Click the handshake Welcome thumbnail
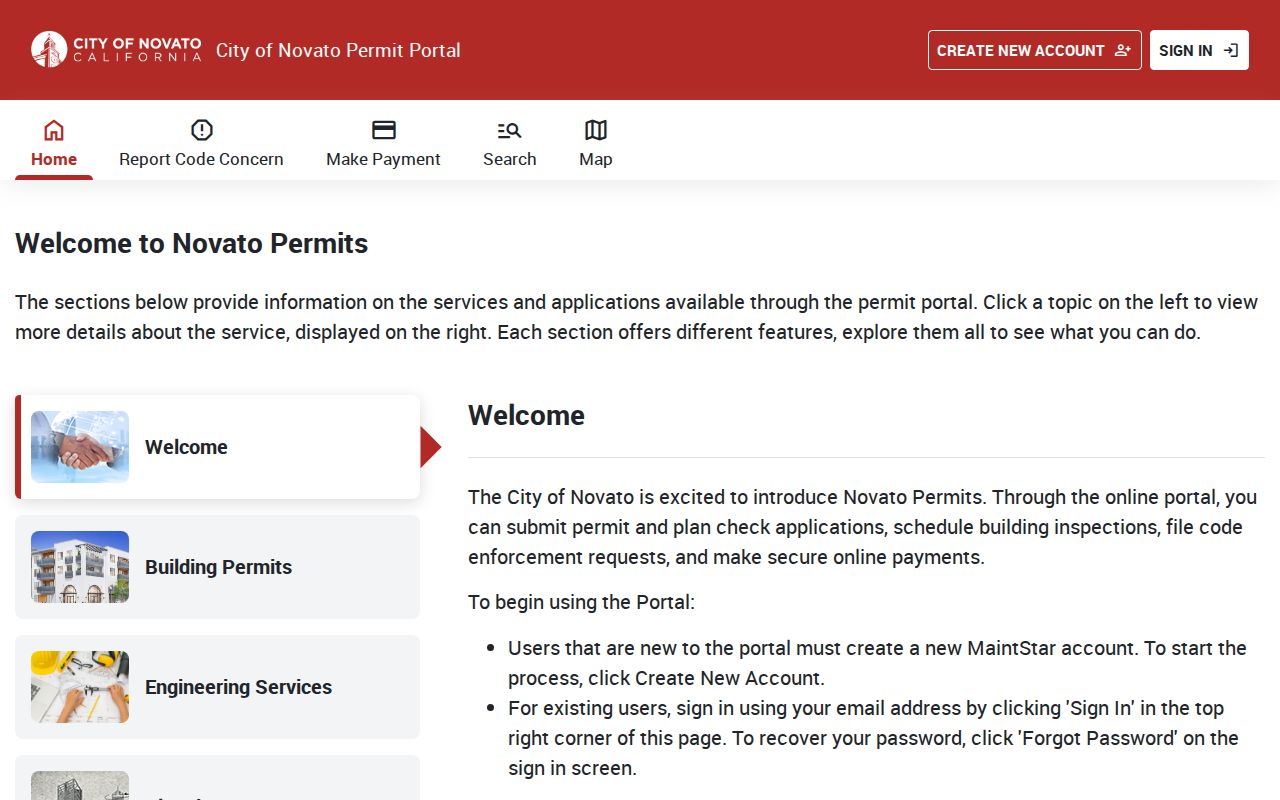 pyautogui.click(x=80, y=447)
